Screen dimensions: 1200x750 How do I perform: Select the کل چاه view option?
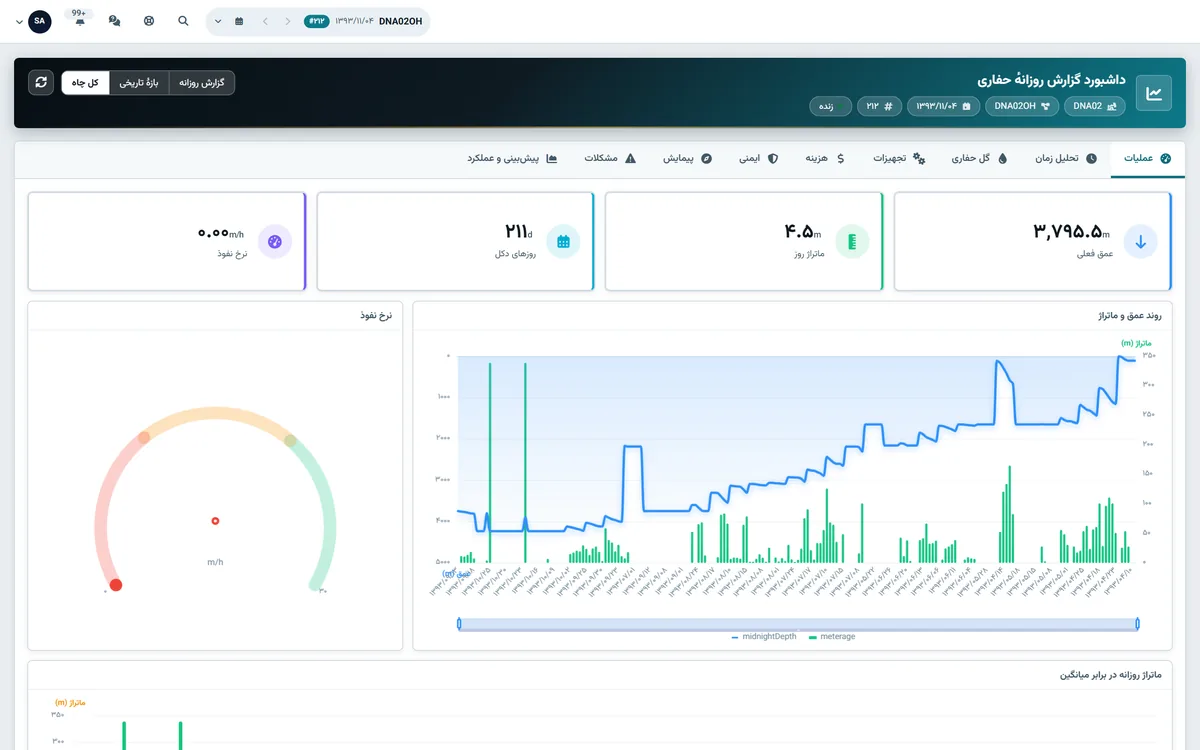(85, 82)
